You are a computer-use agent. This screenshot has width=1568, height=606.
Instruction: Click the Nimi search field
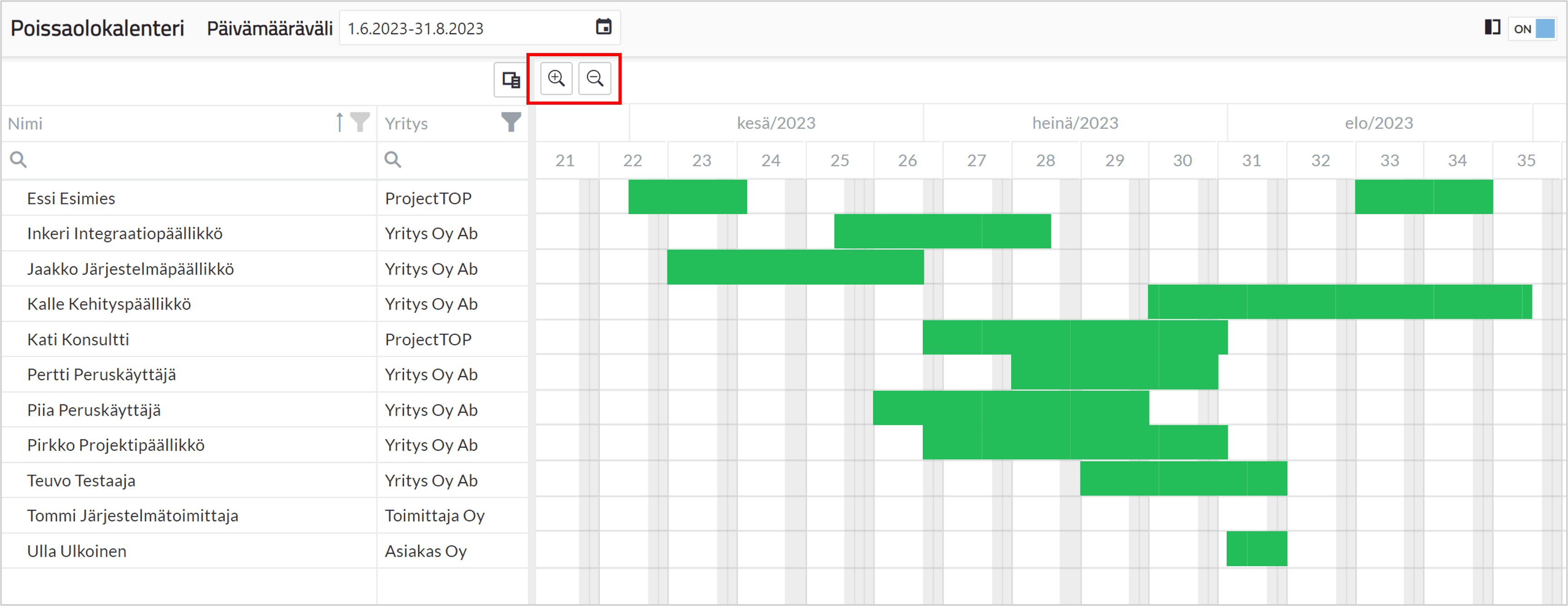(189, 160)
